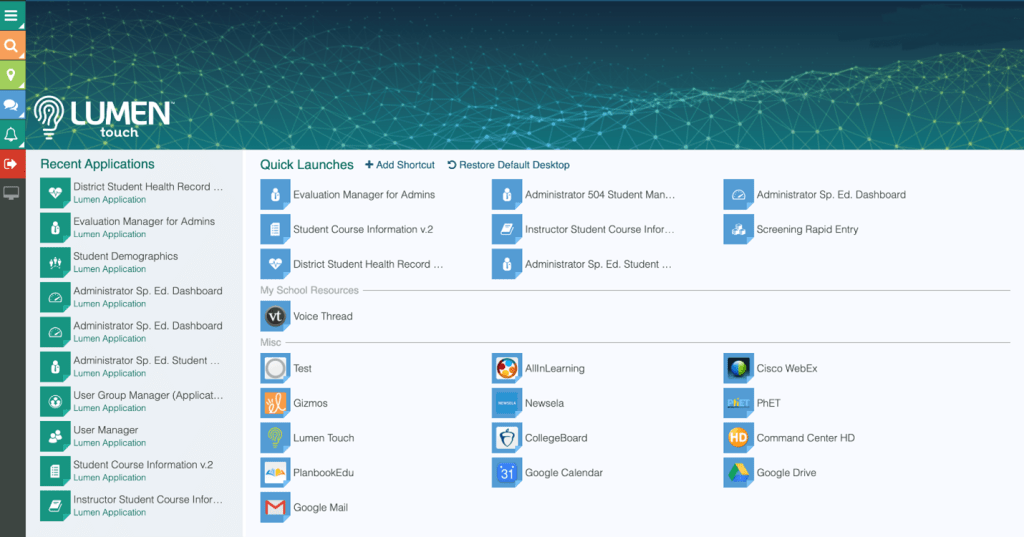Open Cisco WebEx shortcut icon
1024x537 pixels.
tap(738, 368)
